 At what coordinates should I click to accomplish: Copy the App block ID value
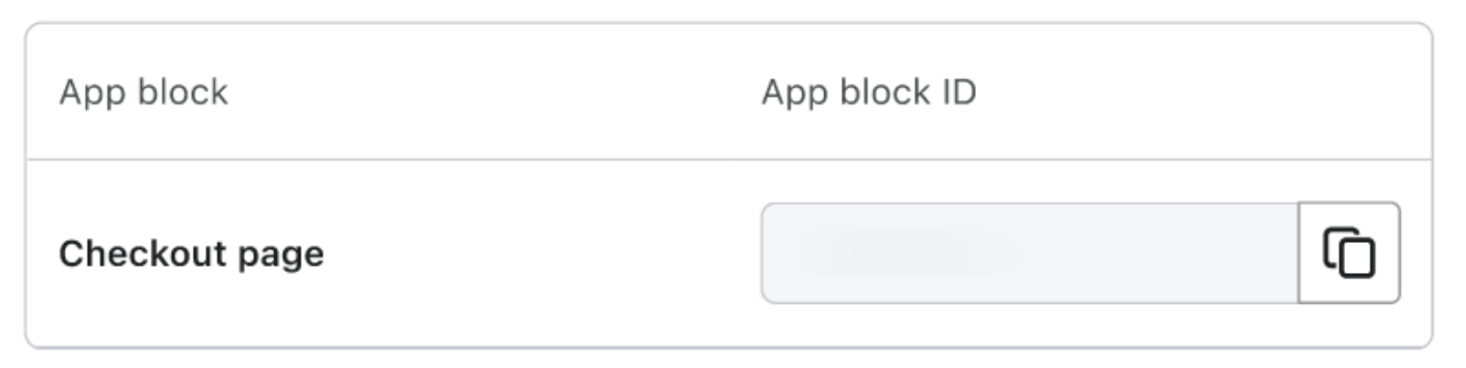tap(1349, 253)
